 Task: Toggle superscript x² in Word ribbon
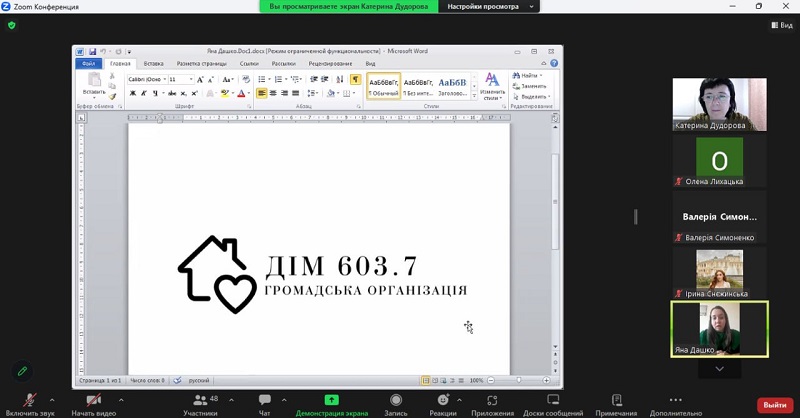point(194,93)
